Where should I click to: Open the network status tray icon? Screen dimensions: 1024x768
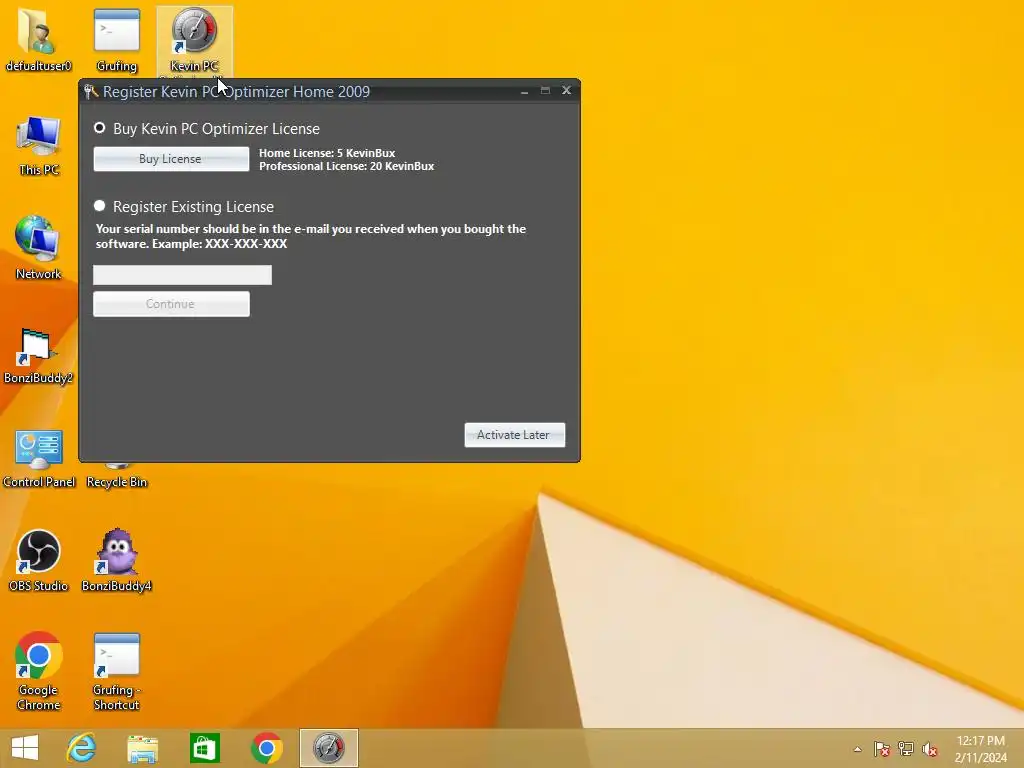[906, 749]
